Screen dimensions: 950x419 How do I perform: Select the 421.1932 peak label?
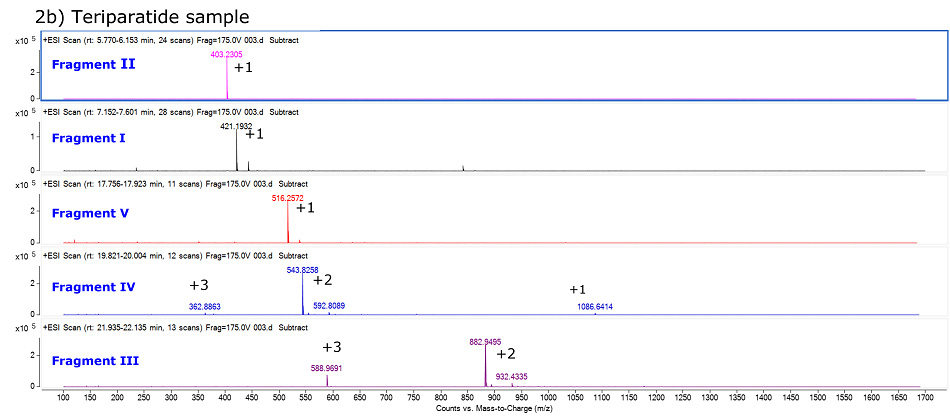[x=236, y=126]
